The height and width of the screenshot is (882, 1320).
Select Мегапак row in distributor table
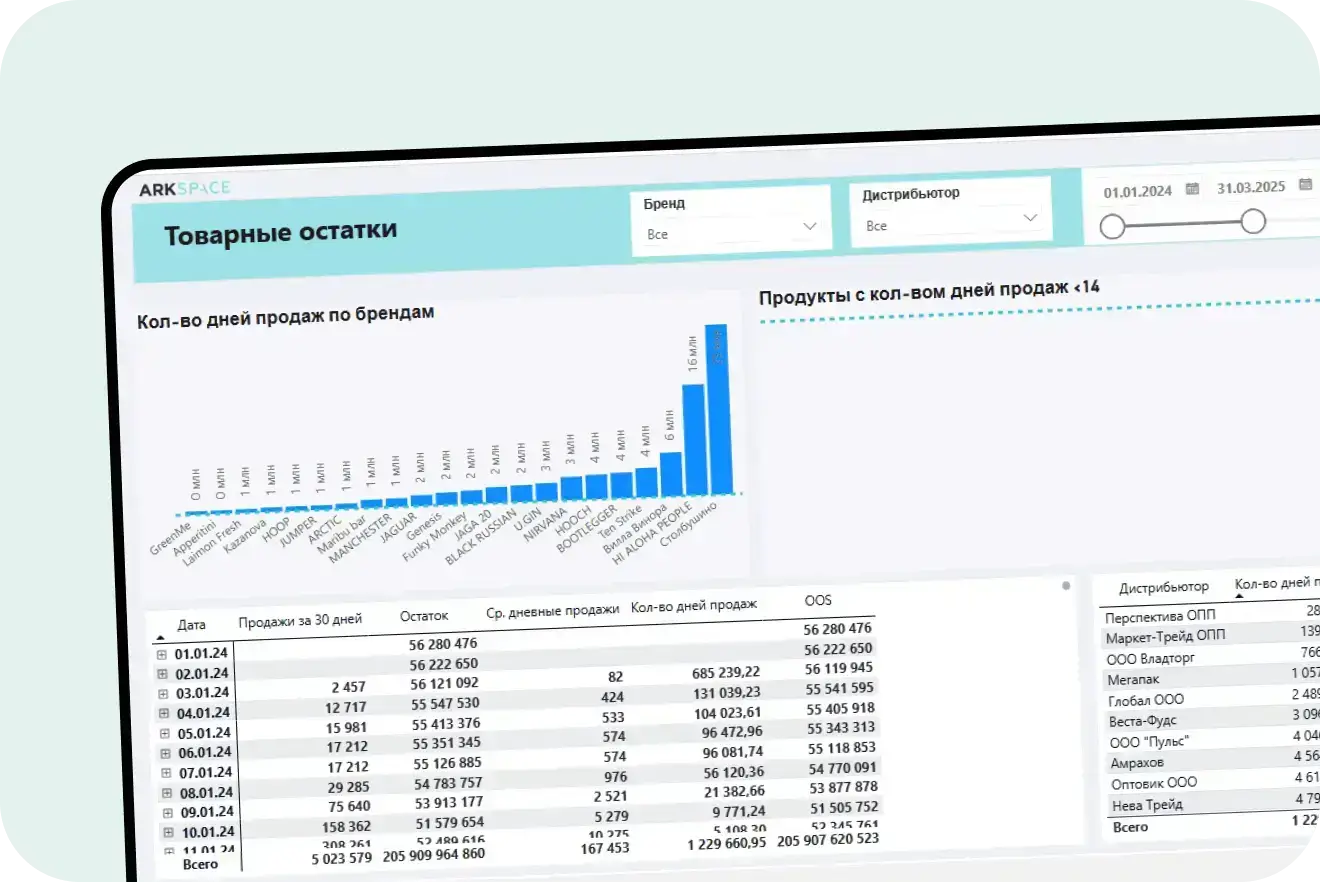pyautogui.click(x=1133, y=680)
